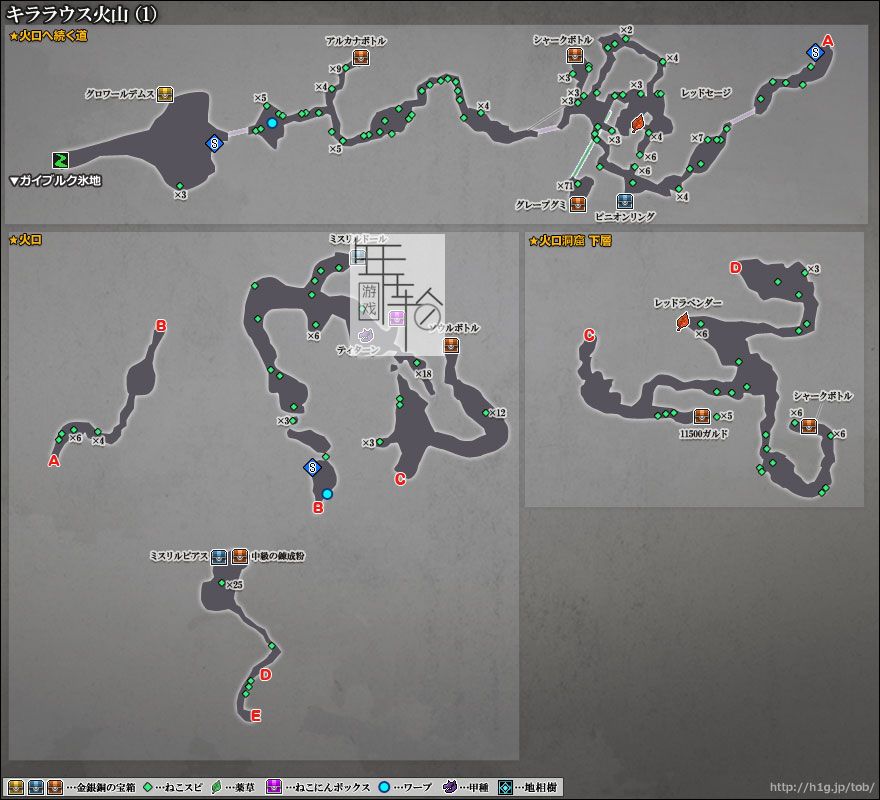Select the red C marker on 火口洞窟 下層 map

coord(589,335)
